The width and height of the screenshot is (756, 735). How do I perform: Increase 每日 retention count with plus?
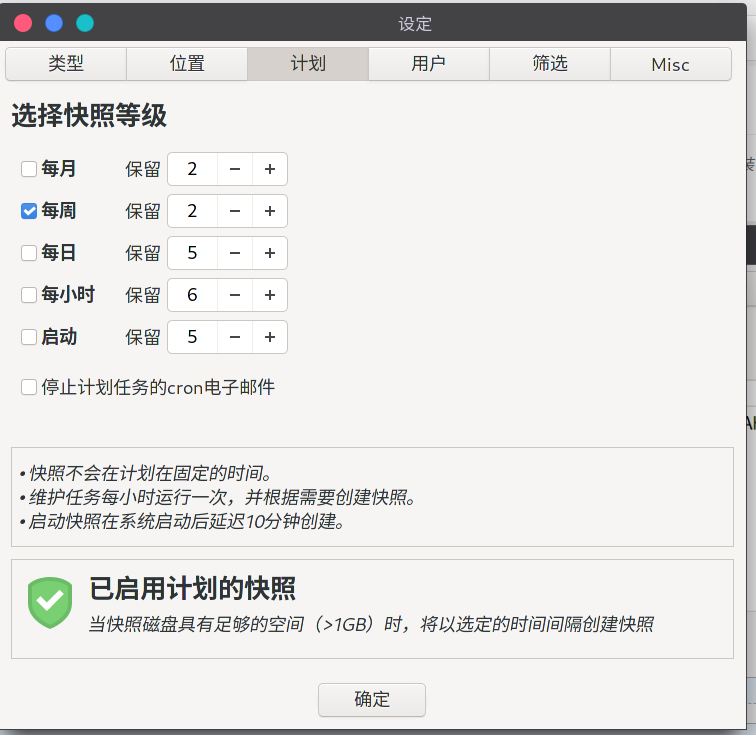click(x=270, y=253)
